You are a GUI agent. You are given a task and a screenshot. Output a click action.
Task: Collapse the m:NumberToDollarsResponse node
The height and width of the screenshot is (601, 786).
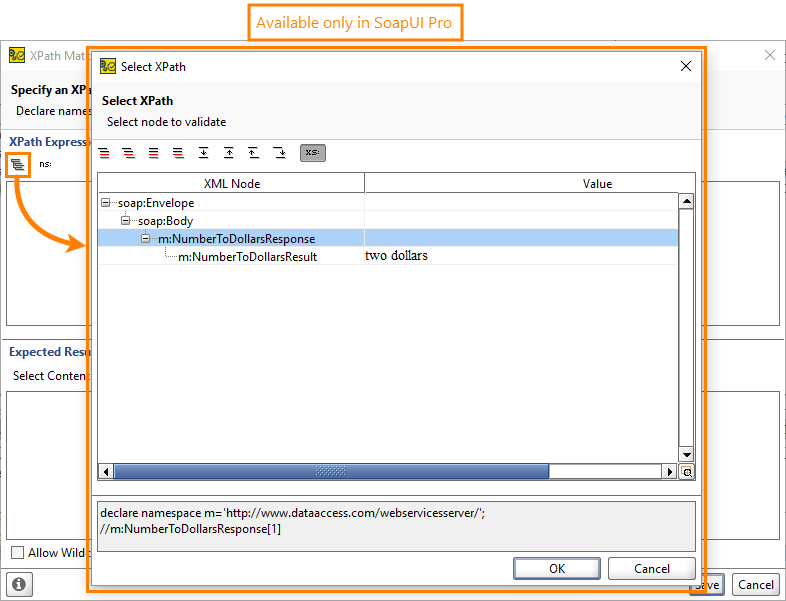click(145, 239)
